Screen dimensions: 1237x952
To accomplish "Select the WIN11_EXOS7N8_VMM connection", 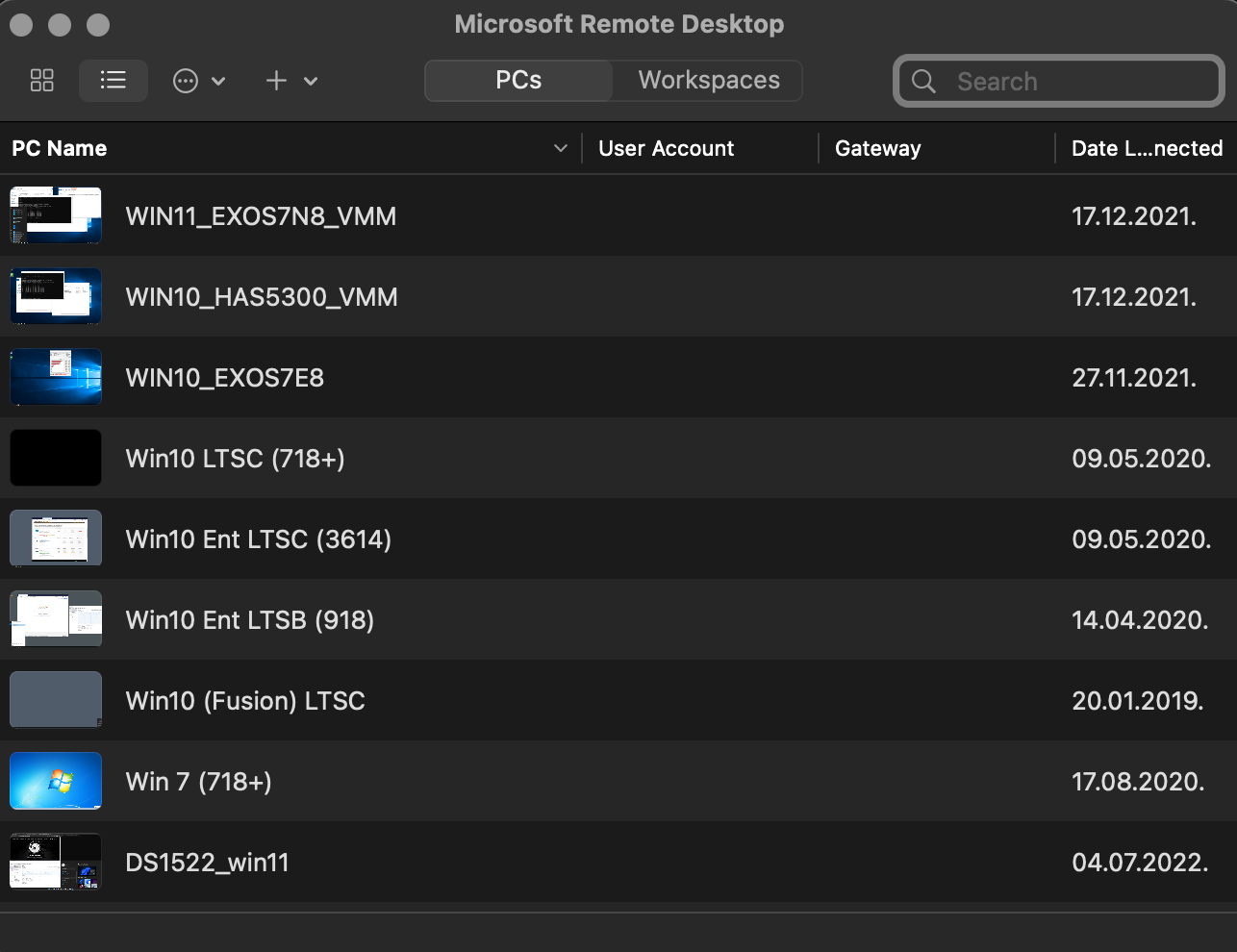I will (x=261, y=216).
